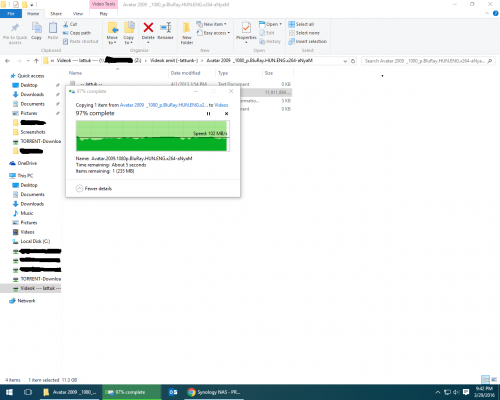Open the 97% complete taskbar item
The width and height of the screenshot is (500, 400).
(131, 392)
